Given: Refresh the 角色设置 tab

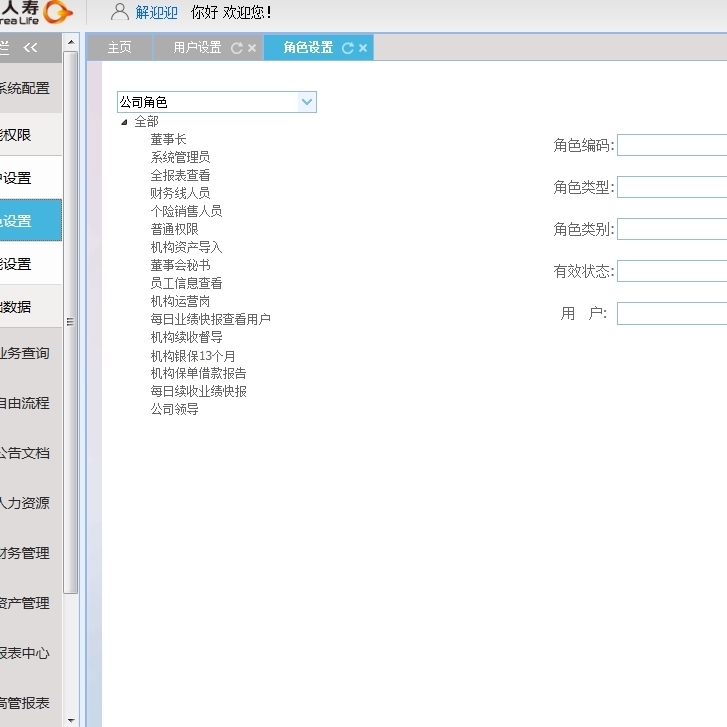Looking at the screenshot, I should point(348,48).
